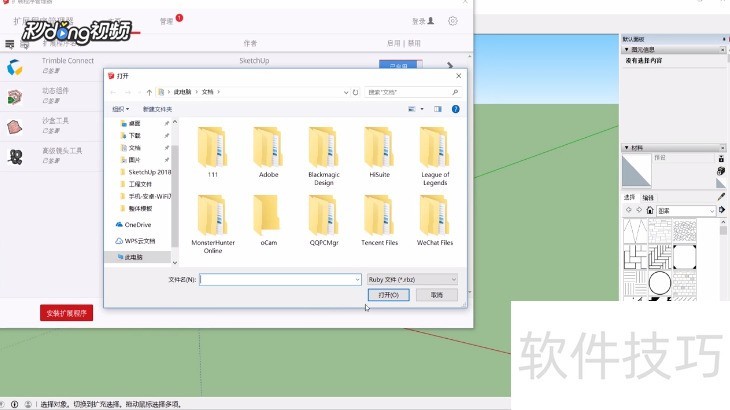Image resolution: width=730 pixels, height=410 pixels.
Task: Select the eyedropper sample paint icon
Action: coord(722,197)
